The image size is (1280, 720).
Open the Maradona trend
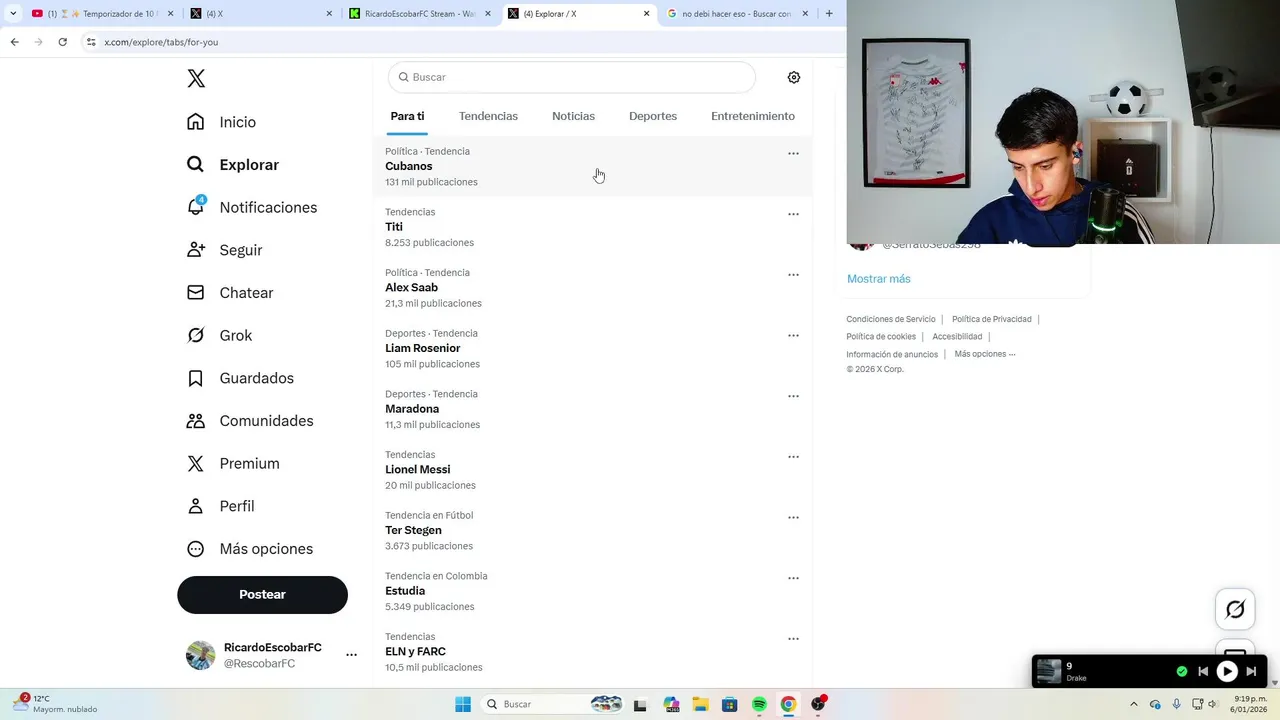click(x=593, y=409)
